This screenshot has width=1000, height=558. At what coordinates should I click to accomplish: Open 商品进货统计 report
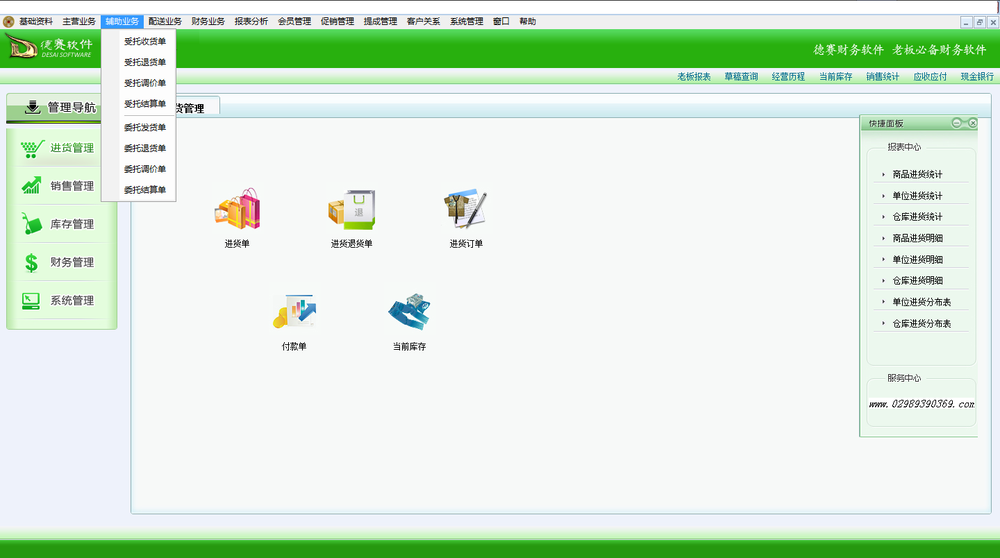917,175
